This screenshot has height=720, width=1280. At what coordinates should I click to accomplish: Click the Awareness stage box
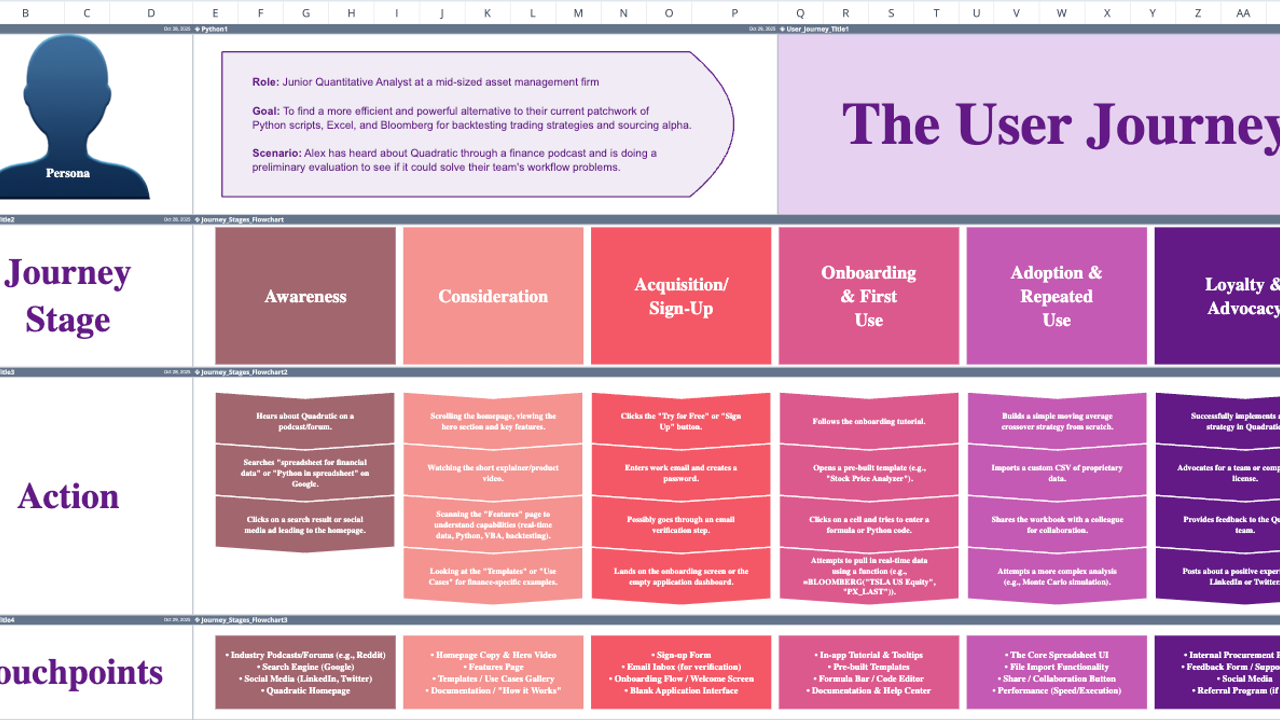[x=305, y=296]
